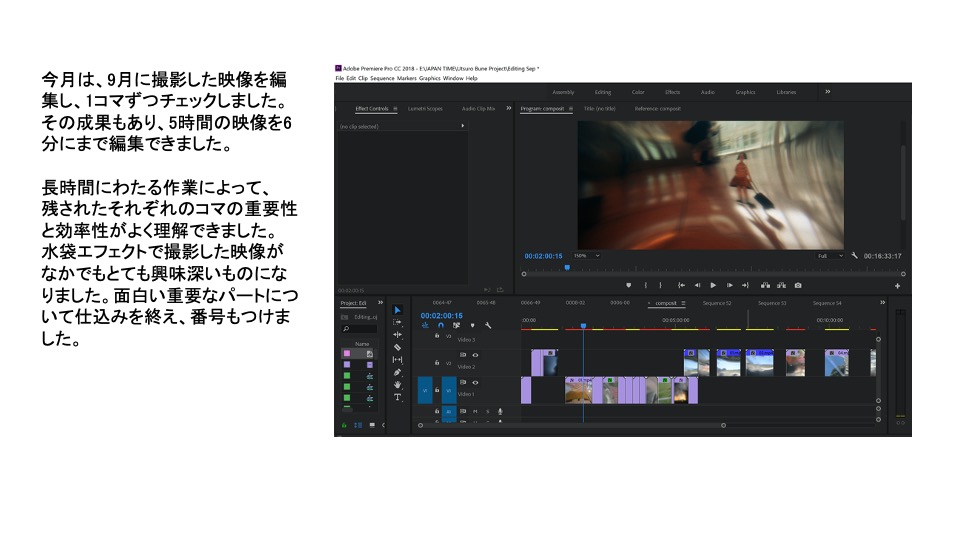
Task: Click search icon in Project panel
Action: pos(346,329)
